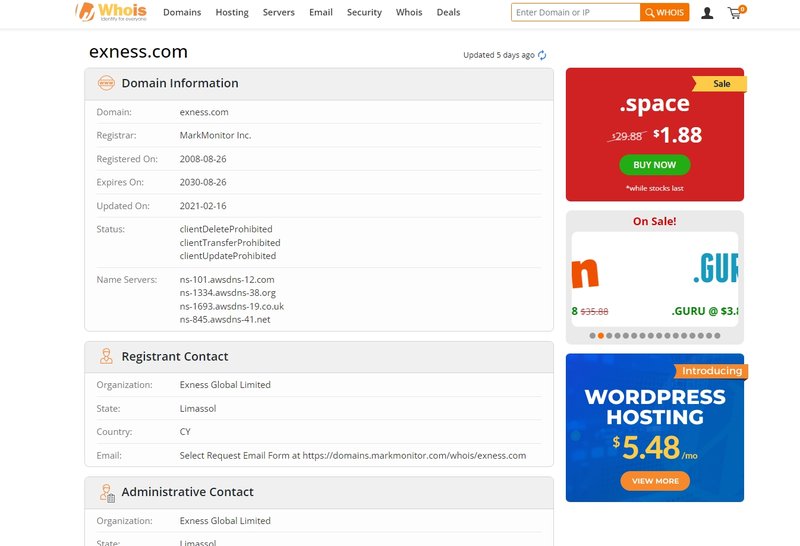The image size is (800, 546).
Task: Click the refresh icon beside Updated text
Action: [542, 55]
